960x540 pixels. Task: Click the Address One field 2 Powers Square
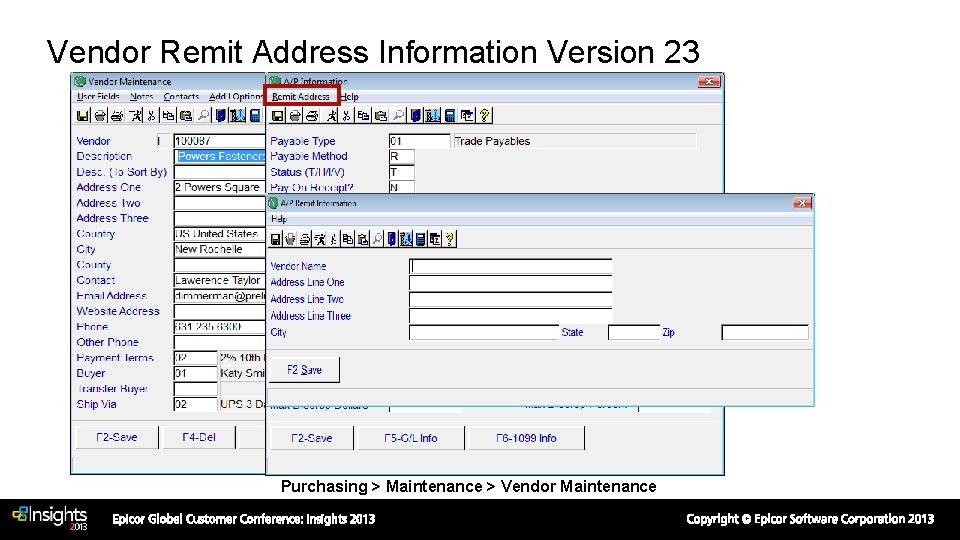click(219, 187)
